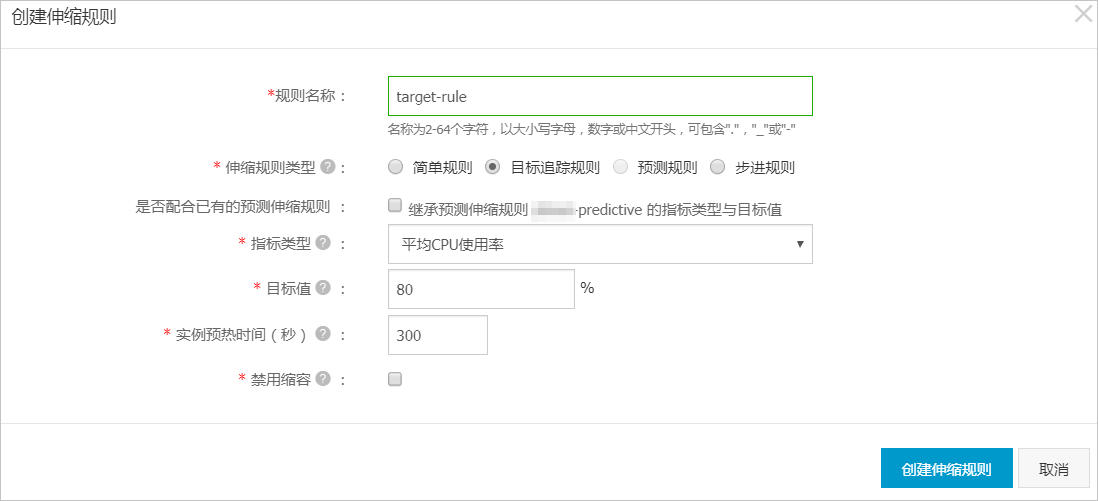Click help icon beside 目标值 label

tap(323, 288)
